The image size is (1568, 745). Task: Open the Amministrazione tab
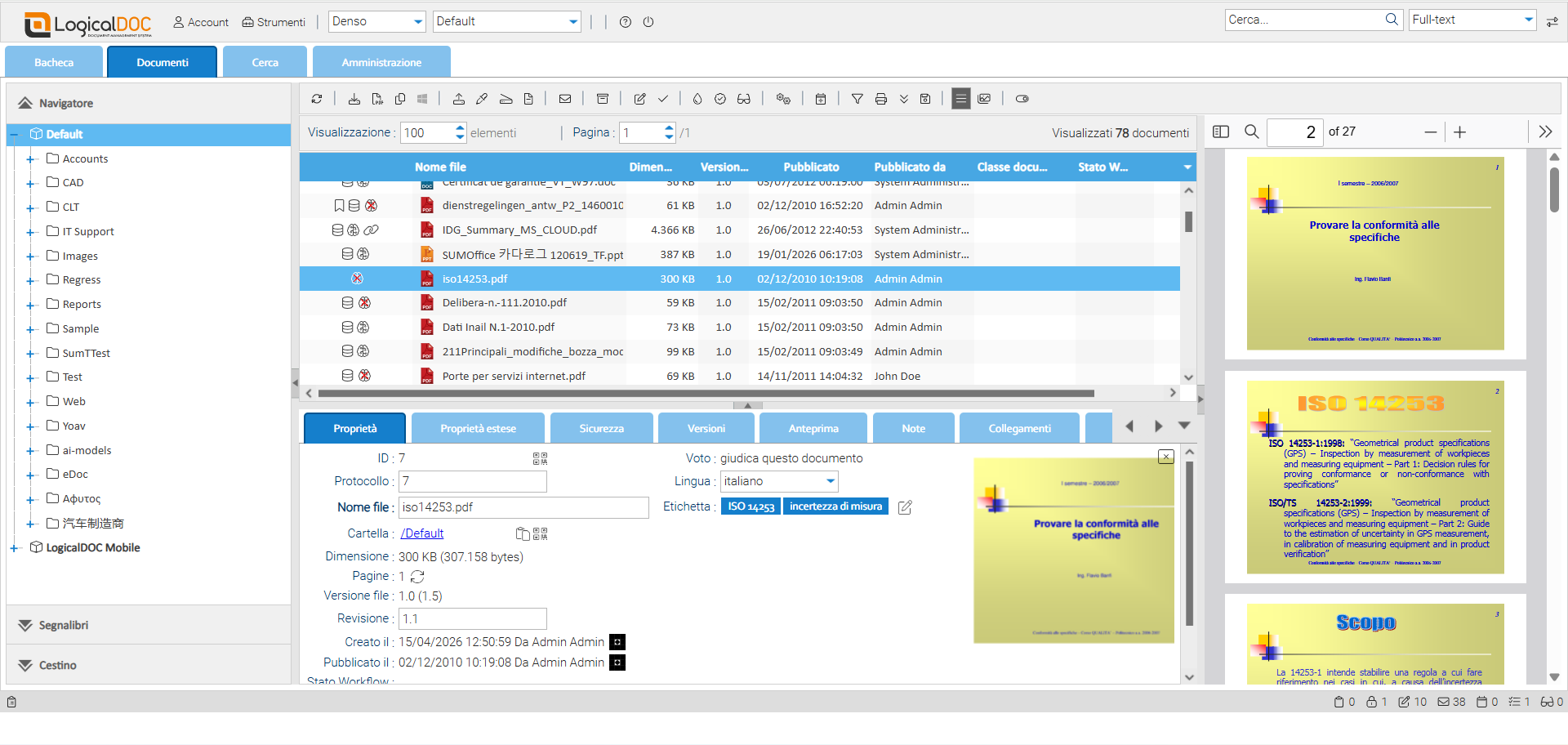click(381, 62)
